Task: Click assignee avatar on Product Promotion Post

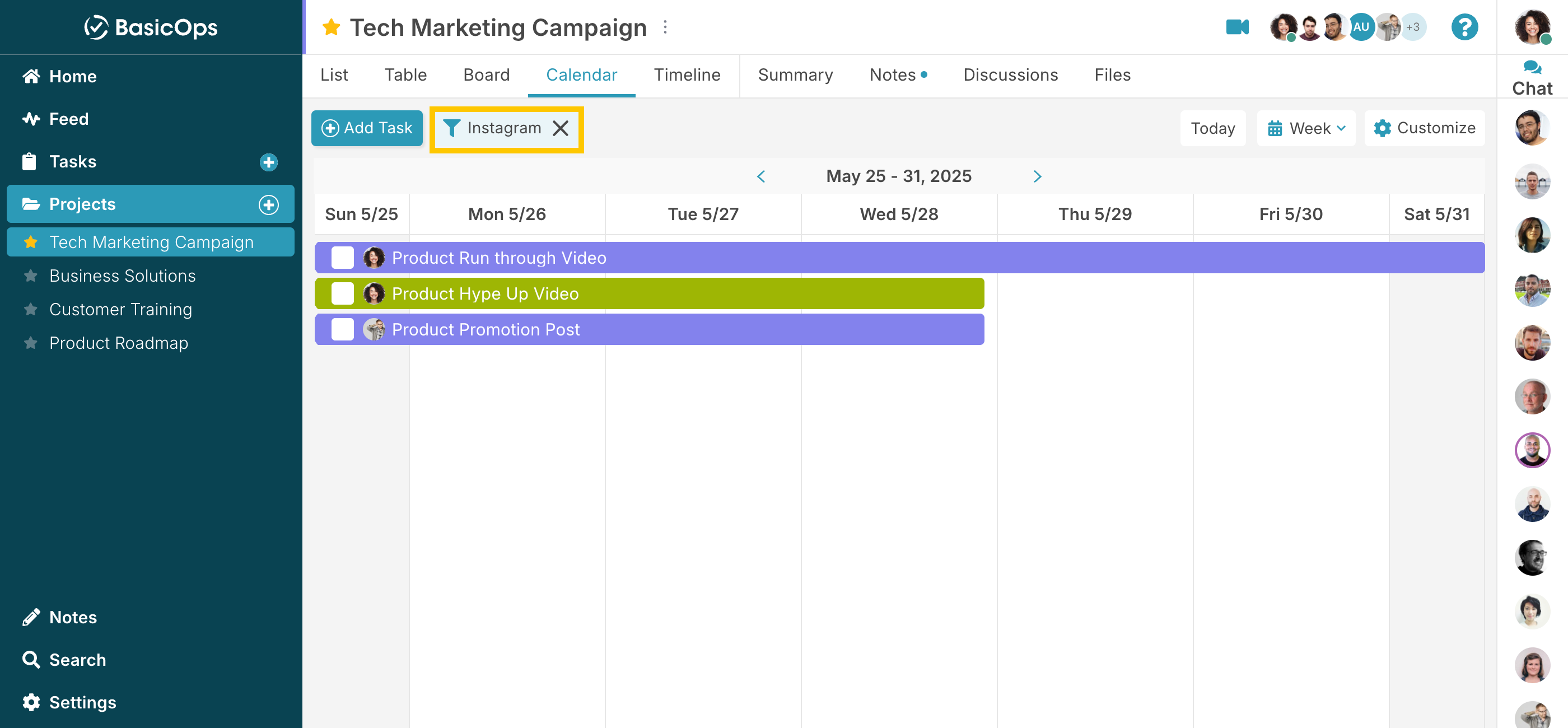Action: (x=374, y=329)
